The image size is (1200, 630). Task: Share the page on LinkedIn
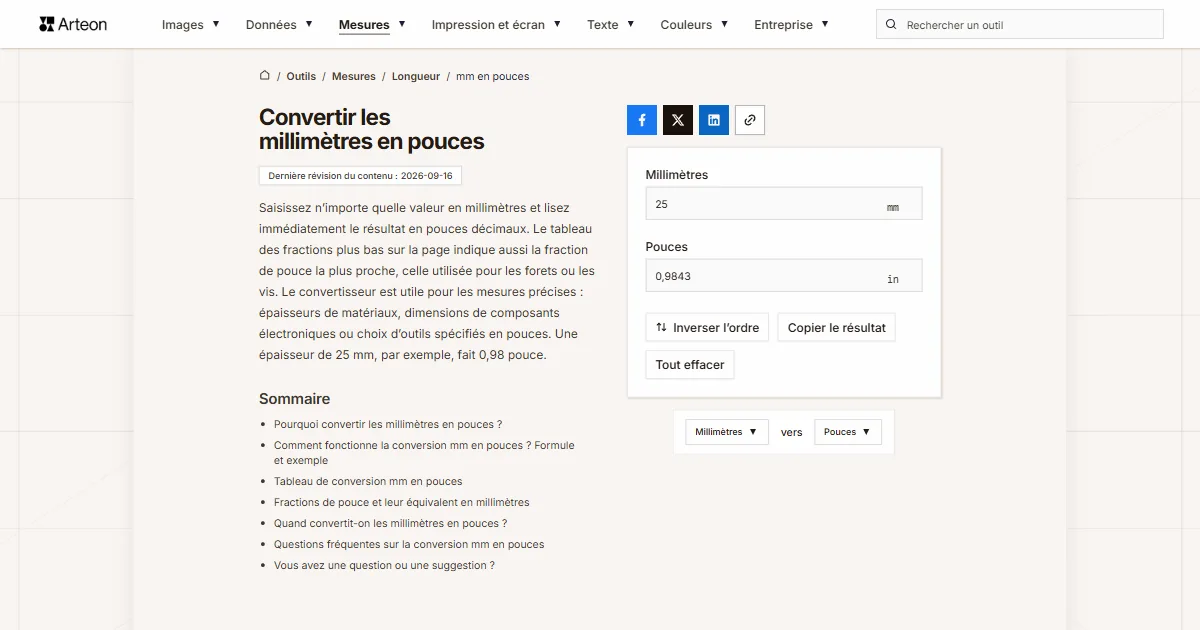[x=714, y=120]
